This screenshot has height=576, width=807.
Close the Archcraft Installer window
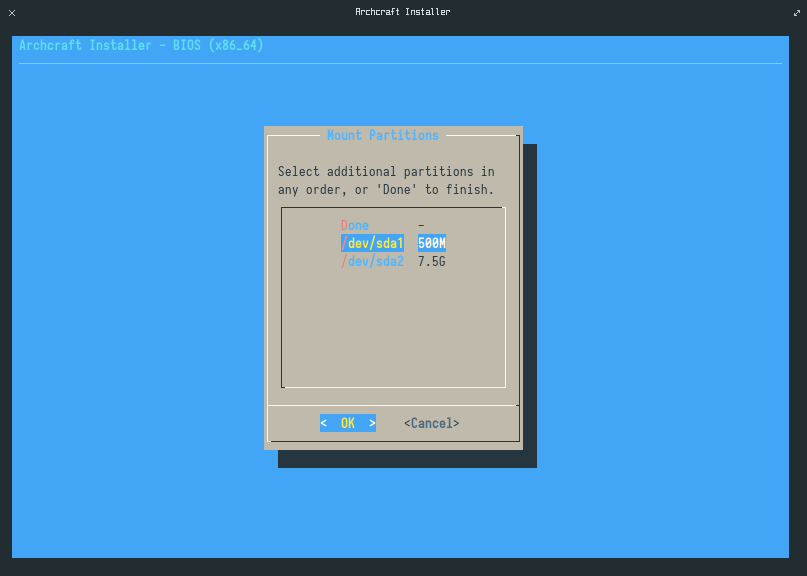tap(12, 13)
